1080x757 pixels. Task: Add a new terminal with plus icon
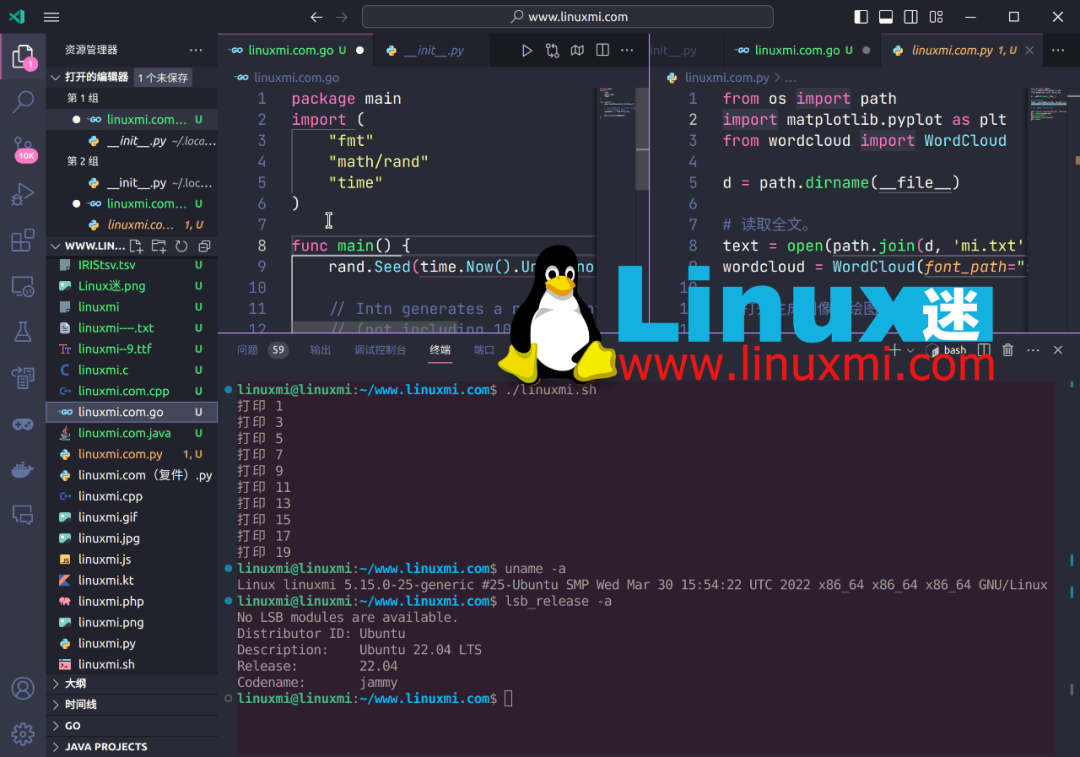tap(895, 350)
